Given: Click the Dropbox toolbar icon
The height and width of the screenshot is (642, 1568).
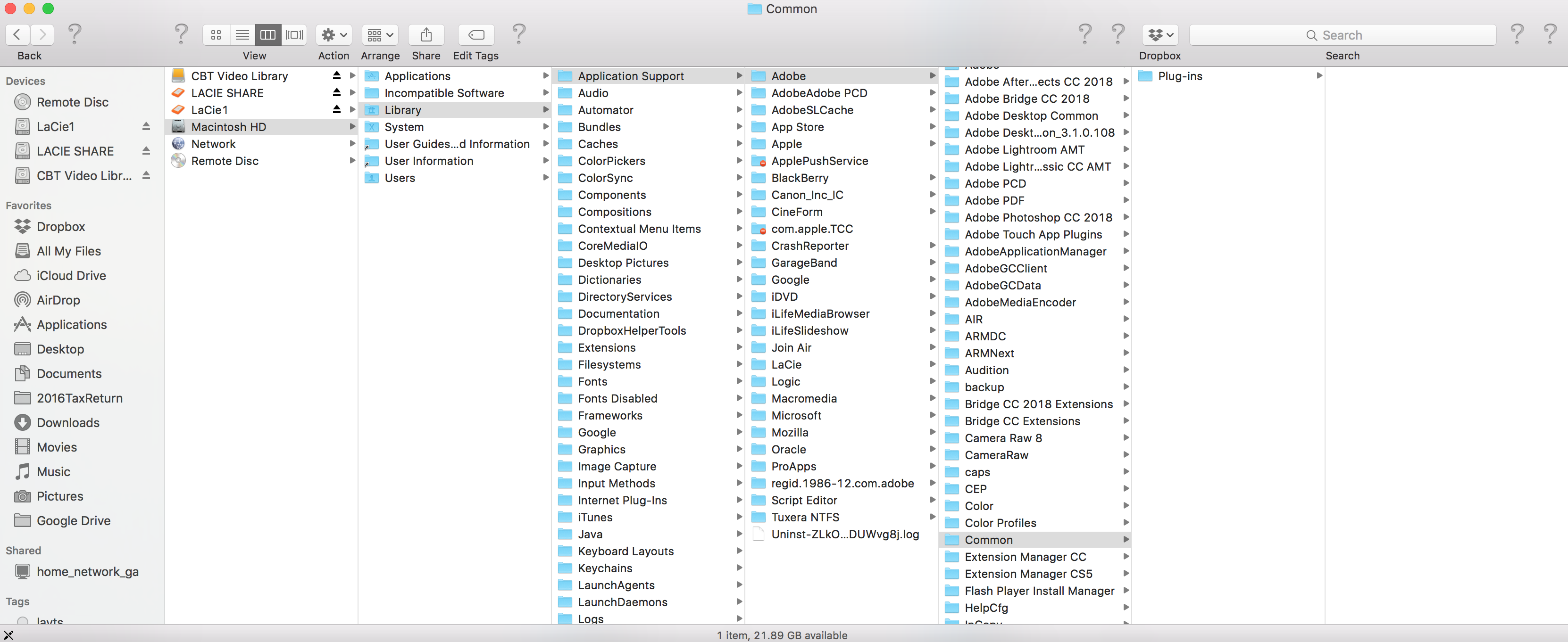Looking at the screenshot, I should coord(1161,34).
